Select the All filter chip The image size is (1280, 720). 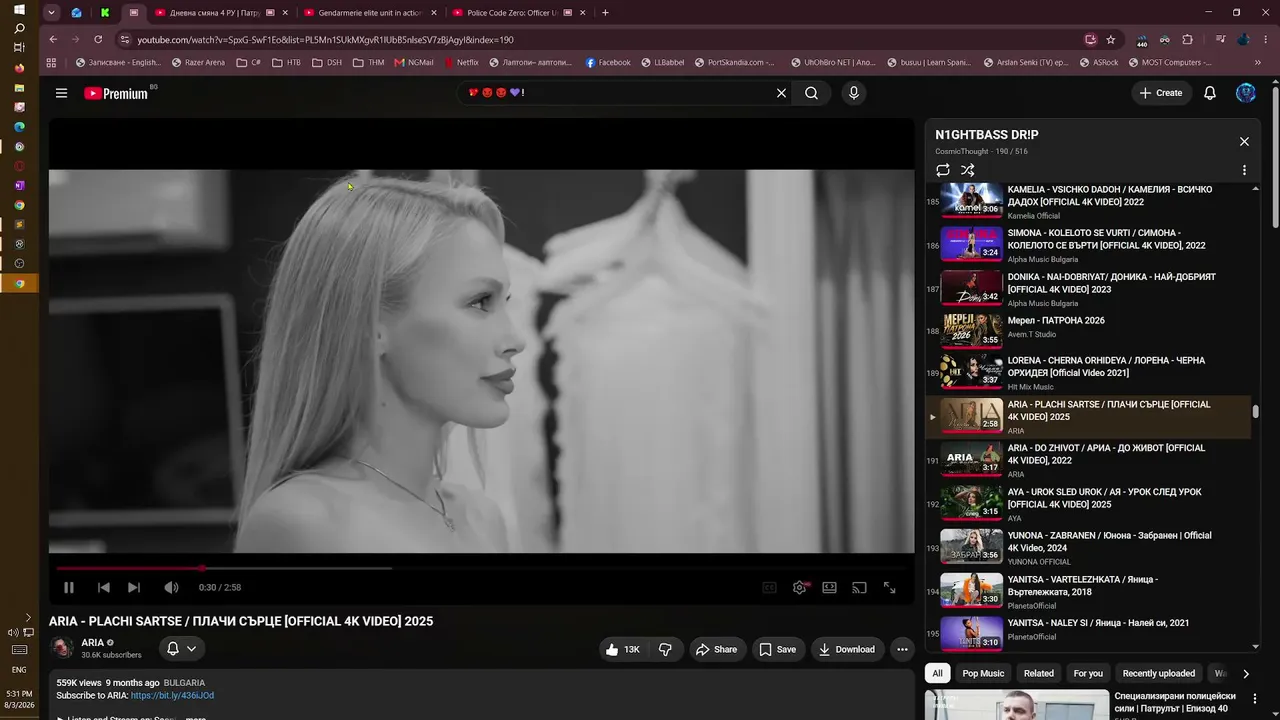click(937, 674)
